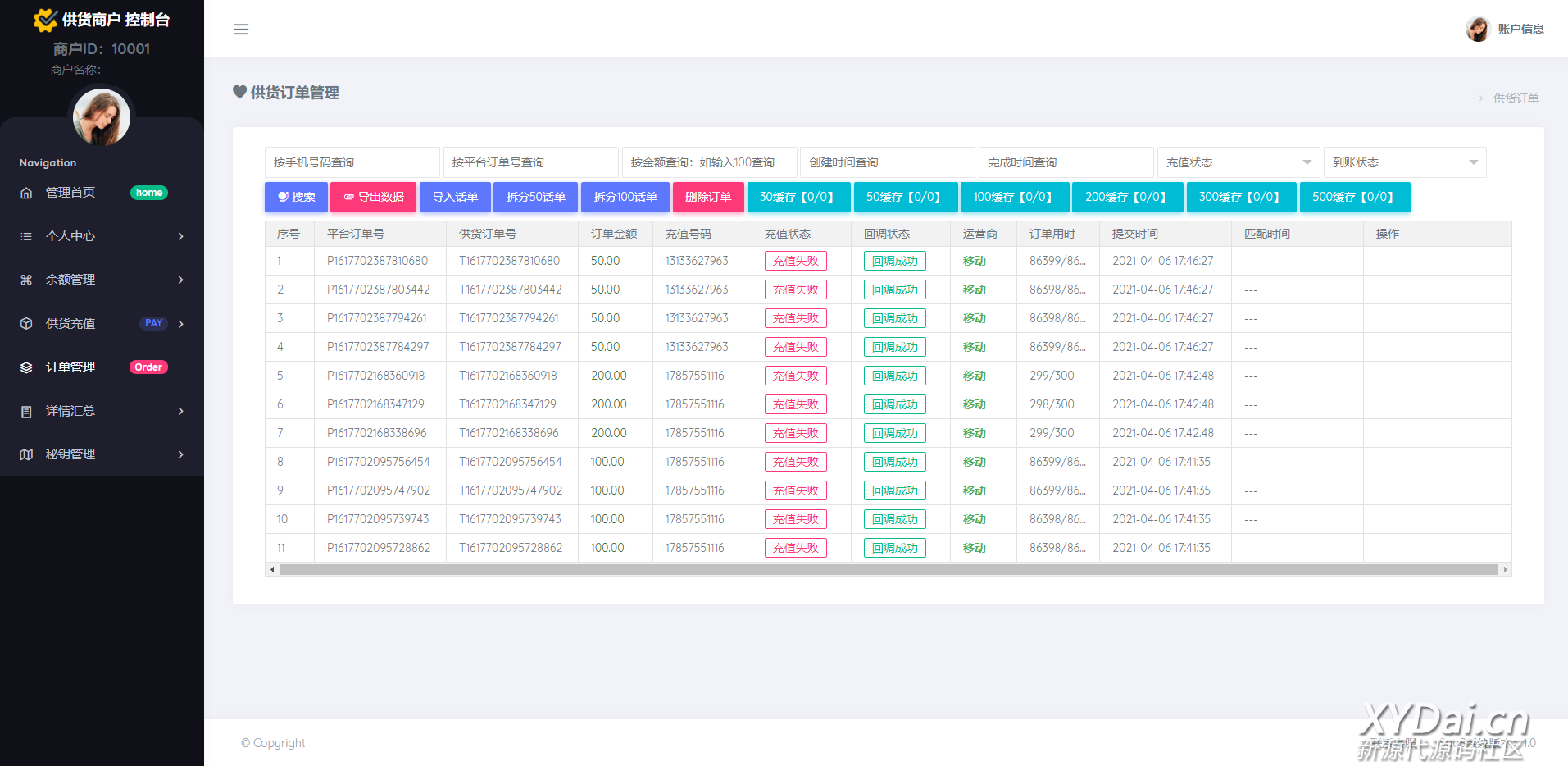Click the command icon beside 余额管理
Screen dimensions: 1568x766
26,280
